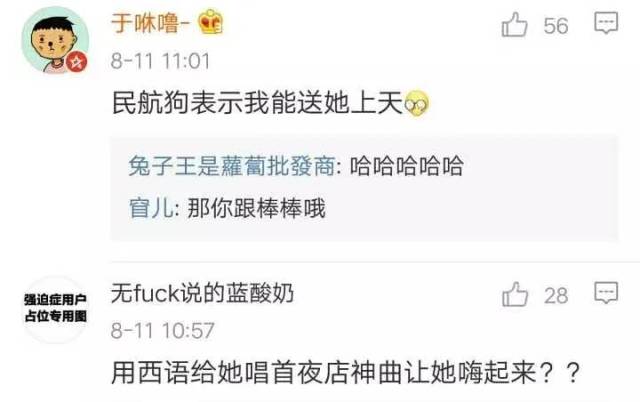This screenshot has width=640, height=402.
Task: Select the 56 like count
Action: click(556, 26)
